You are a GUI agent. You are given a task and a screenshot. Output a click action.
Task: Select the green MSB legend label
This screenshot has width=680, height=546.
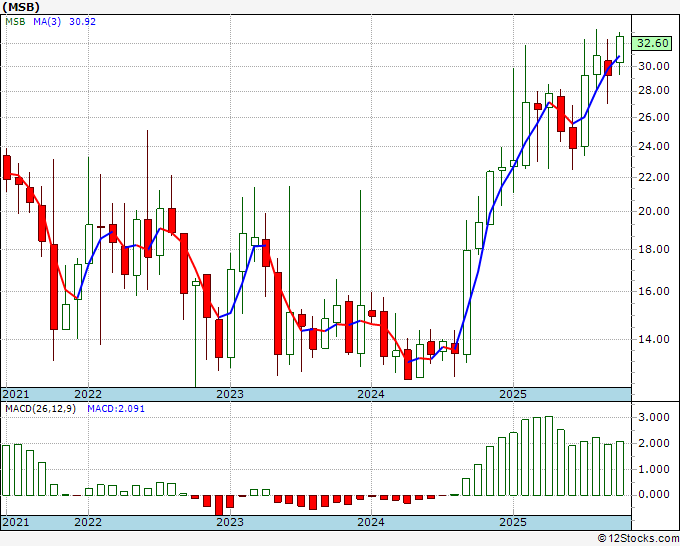[x=15, y=22]
